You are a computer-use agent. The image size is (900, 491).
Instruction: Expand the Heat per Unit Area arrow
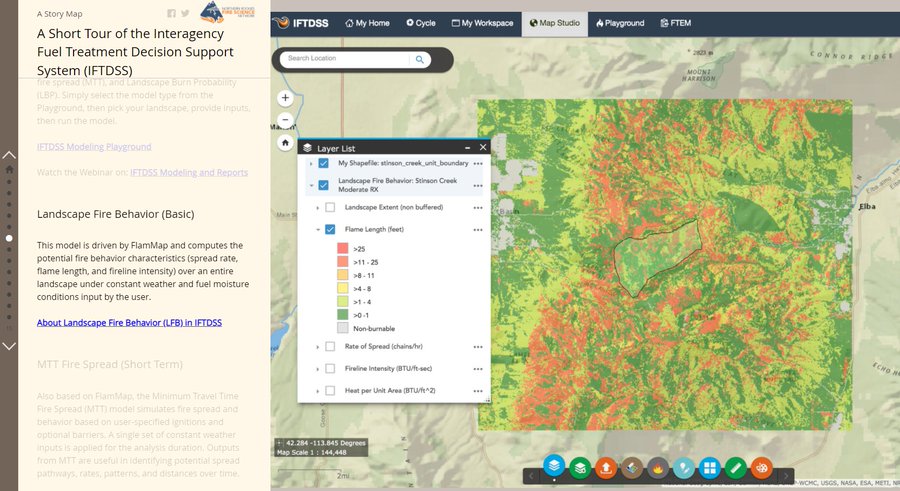(x=317, y=391)
